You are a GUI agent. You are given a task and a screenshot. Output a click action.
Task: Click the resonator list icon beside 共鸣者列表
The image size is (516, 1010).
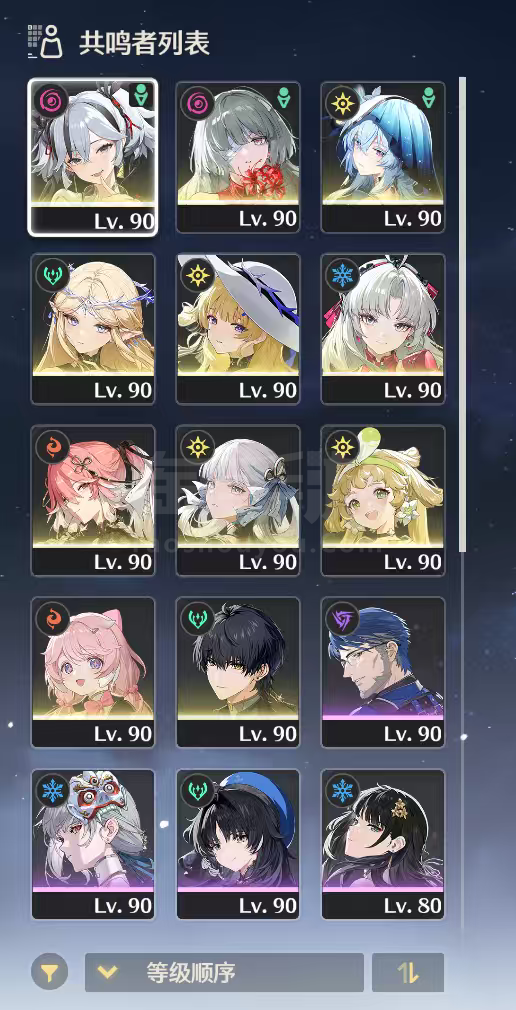(45, 41)
